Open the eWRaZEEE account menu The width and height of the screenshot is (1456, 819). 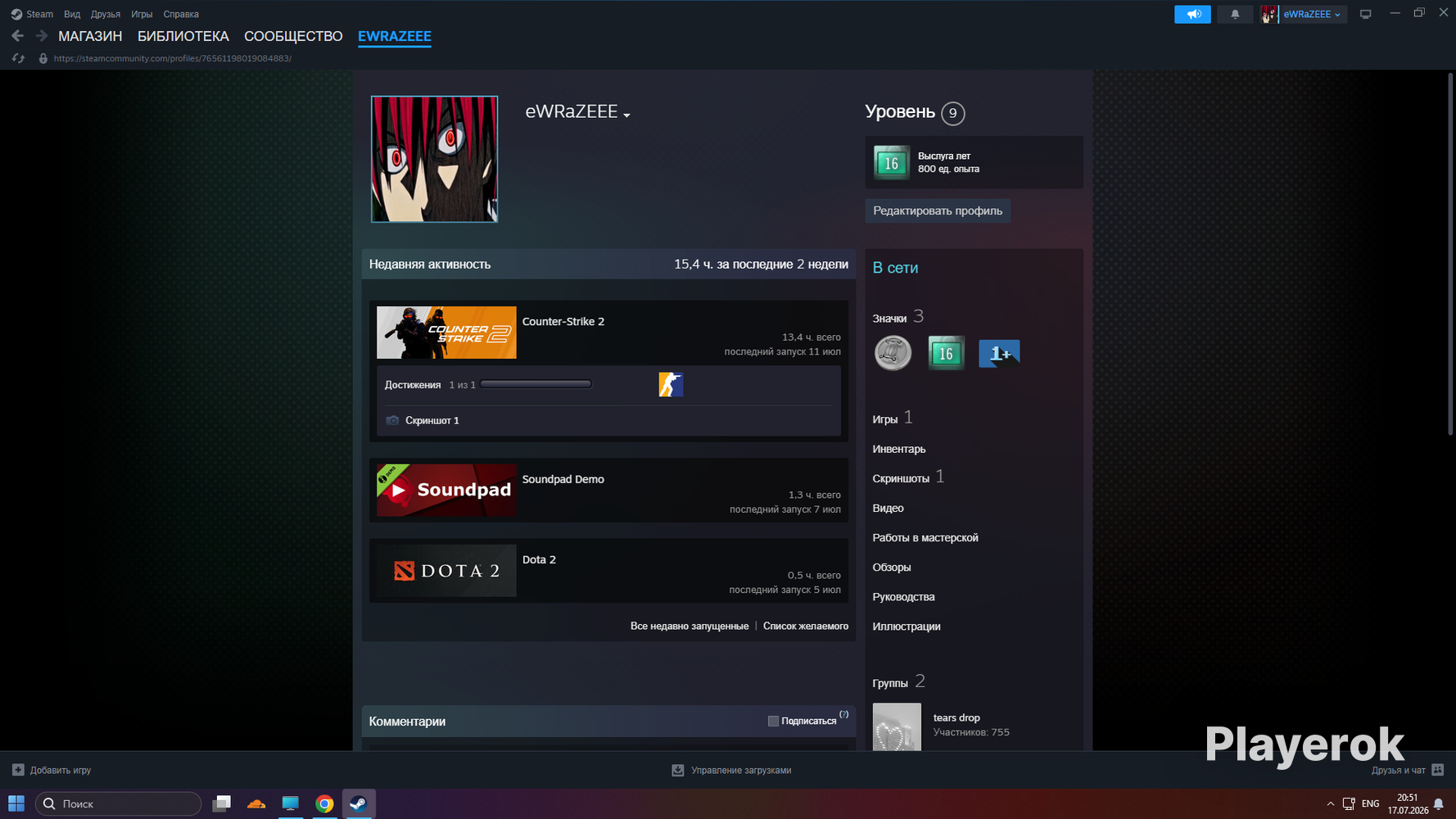[1304, 14]
